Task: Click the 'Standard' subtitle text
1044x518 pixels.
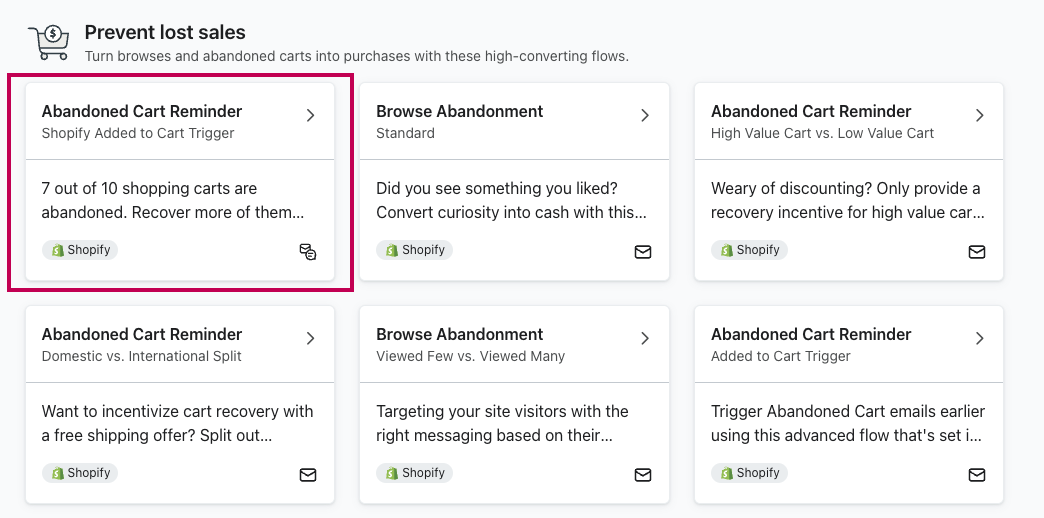Action: 405,133
